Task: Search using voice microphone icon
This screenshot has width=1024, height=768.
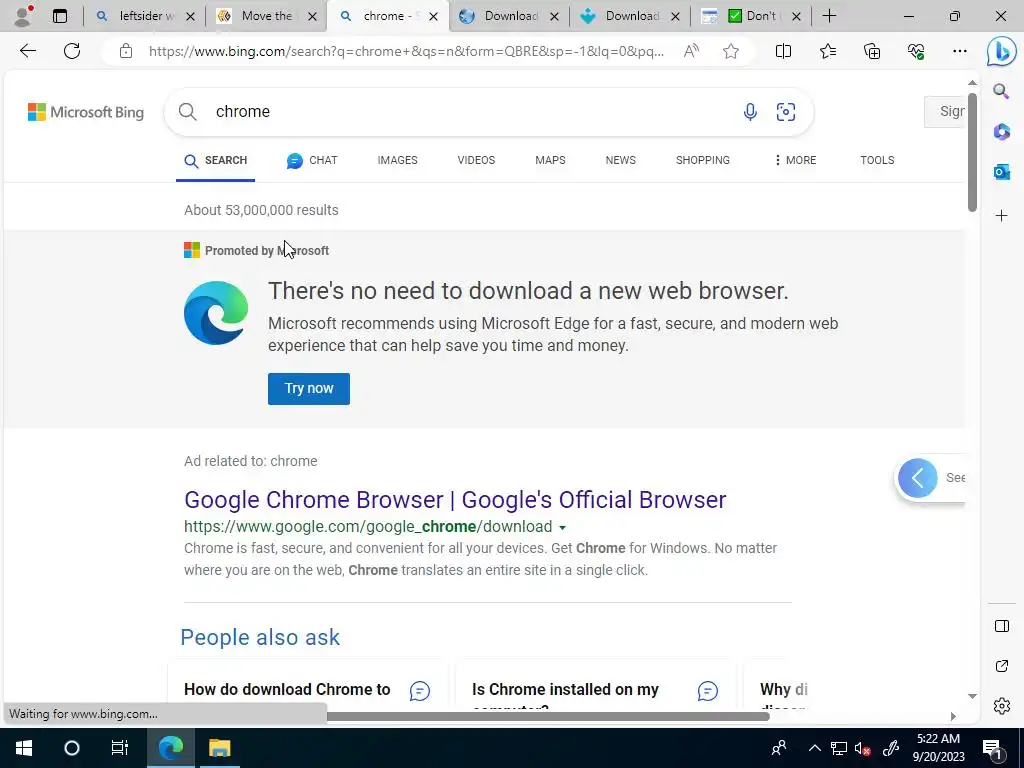Action: [750, 112]
